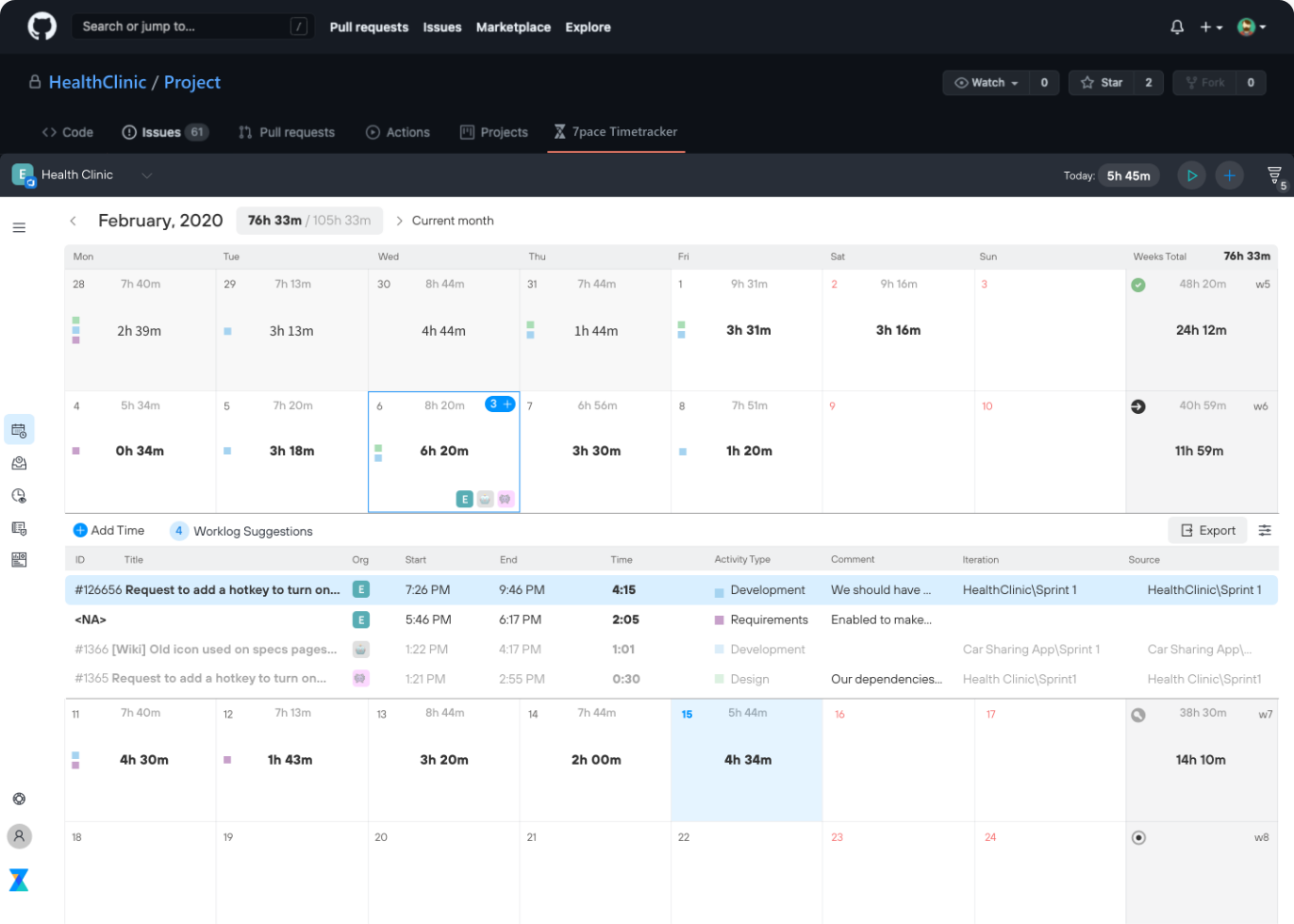Select the week 8 radio status icon

coord(1138,837)
